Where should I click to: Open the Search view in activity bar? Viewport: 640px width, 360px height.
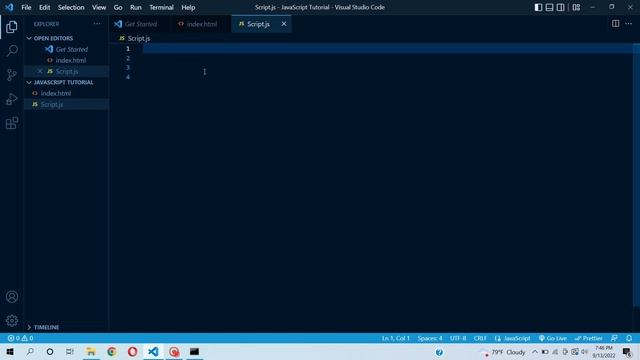pos(12,51)
